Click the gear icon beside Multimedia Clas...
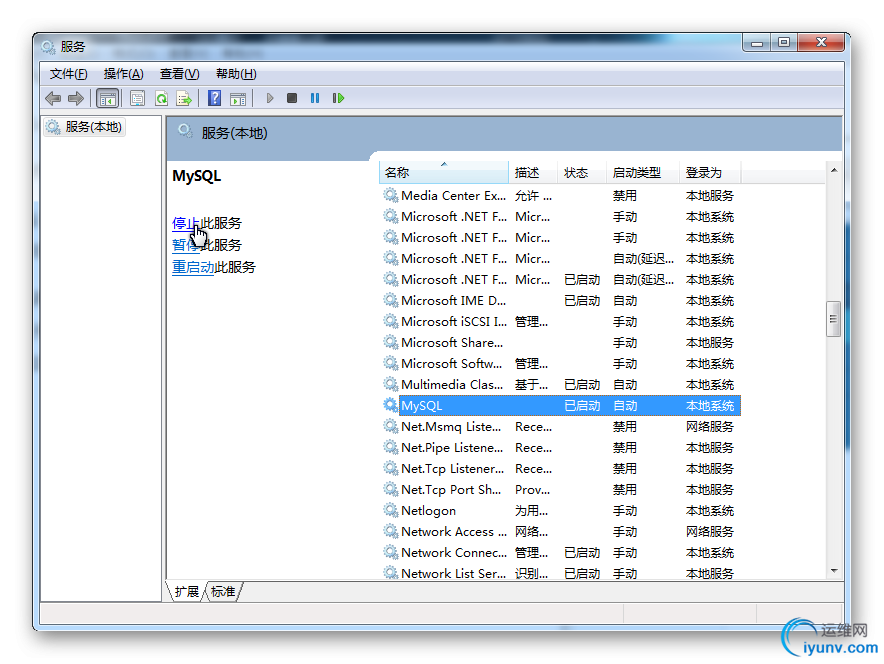The width and height of the screenshot is (884, 664). coord(390,384)
